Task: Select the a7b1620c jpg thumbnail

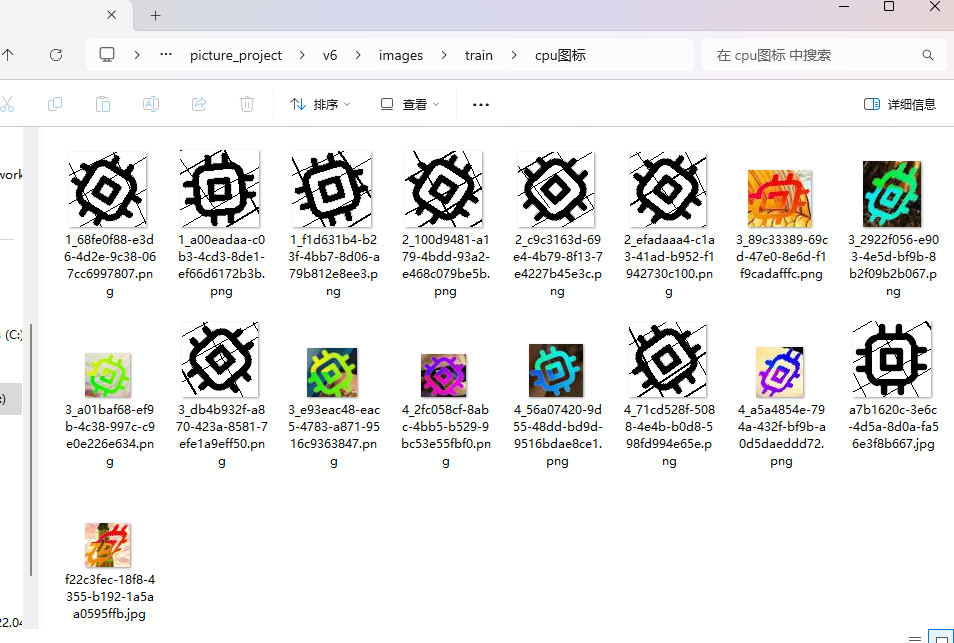Action: [892, 360]
